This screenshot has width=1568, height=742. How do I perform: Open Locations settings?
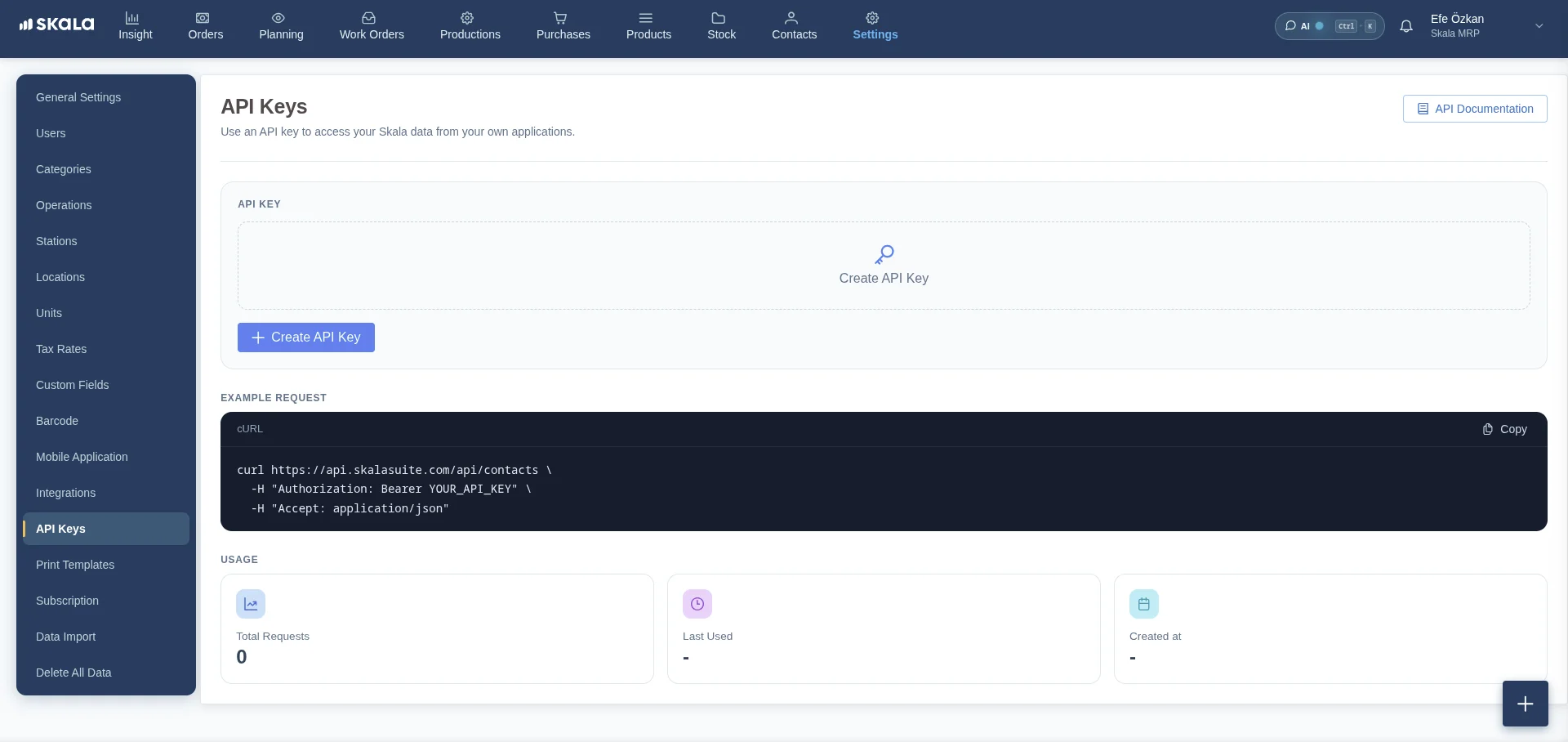[x=106, y=277]
